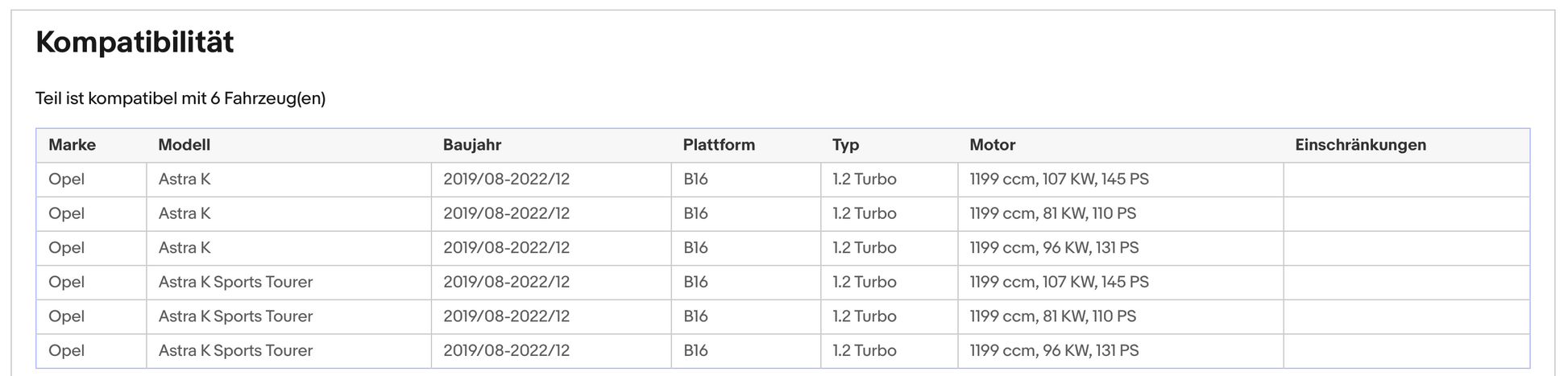1568x376 pixels.
Task: Select the Kompatibilität heading
Action: click(135, 42)
